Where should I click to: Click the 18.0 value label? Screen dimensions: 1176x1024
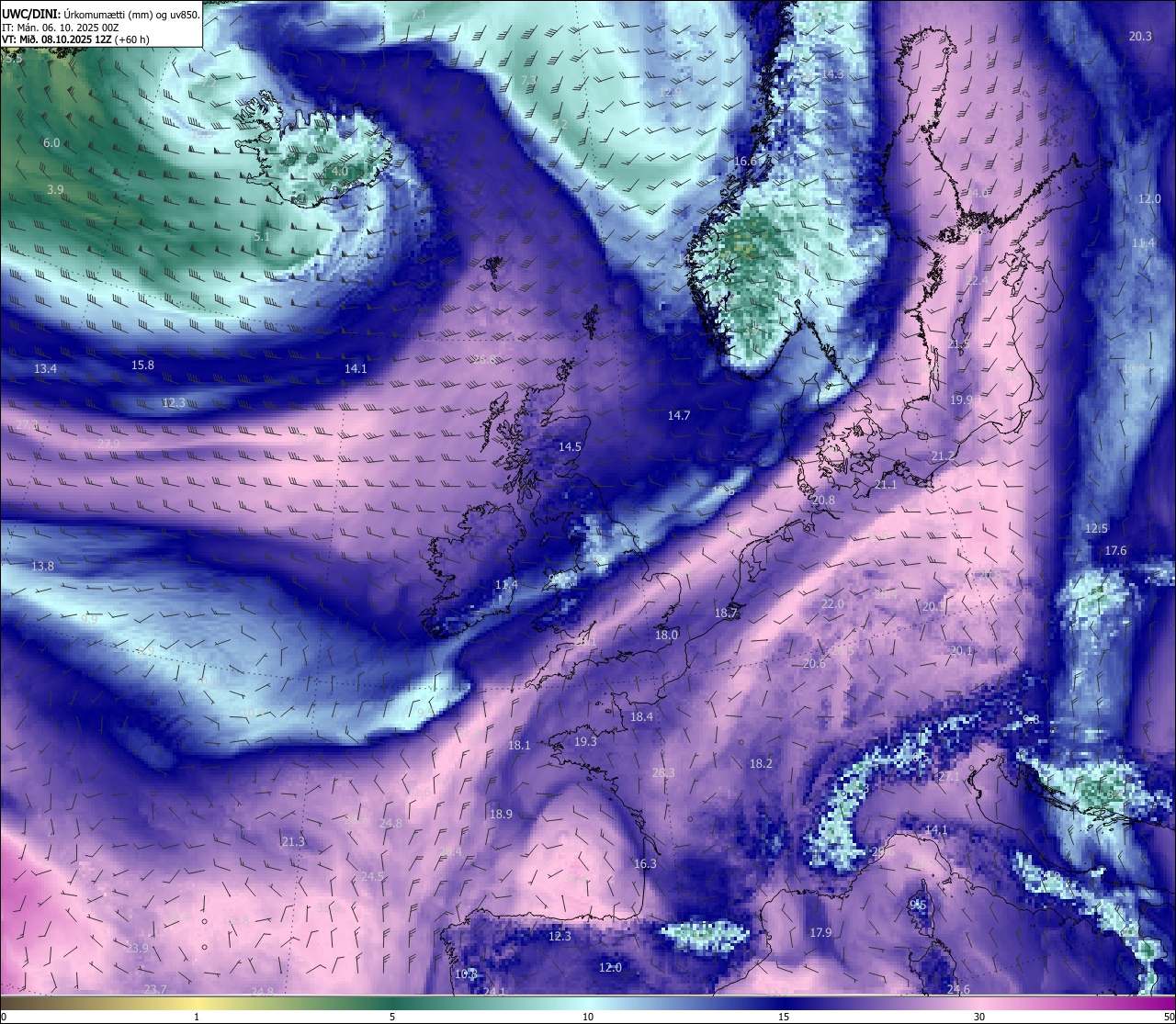tap(666, 636)
